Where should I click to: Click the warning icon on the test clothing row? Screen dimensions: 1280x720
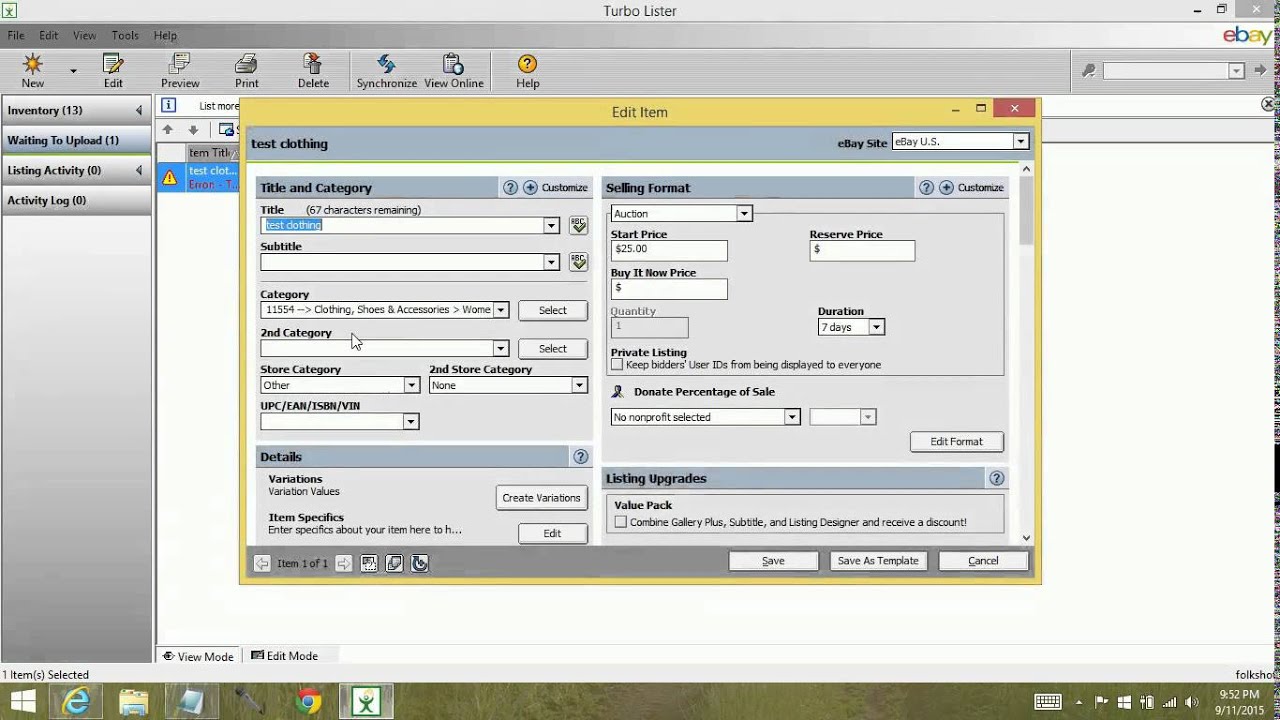(x=169, y=178)
